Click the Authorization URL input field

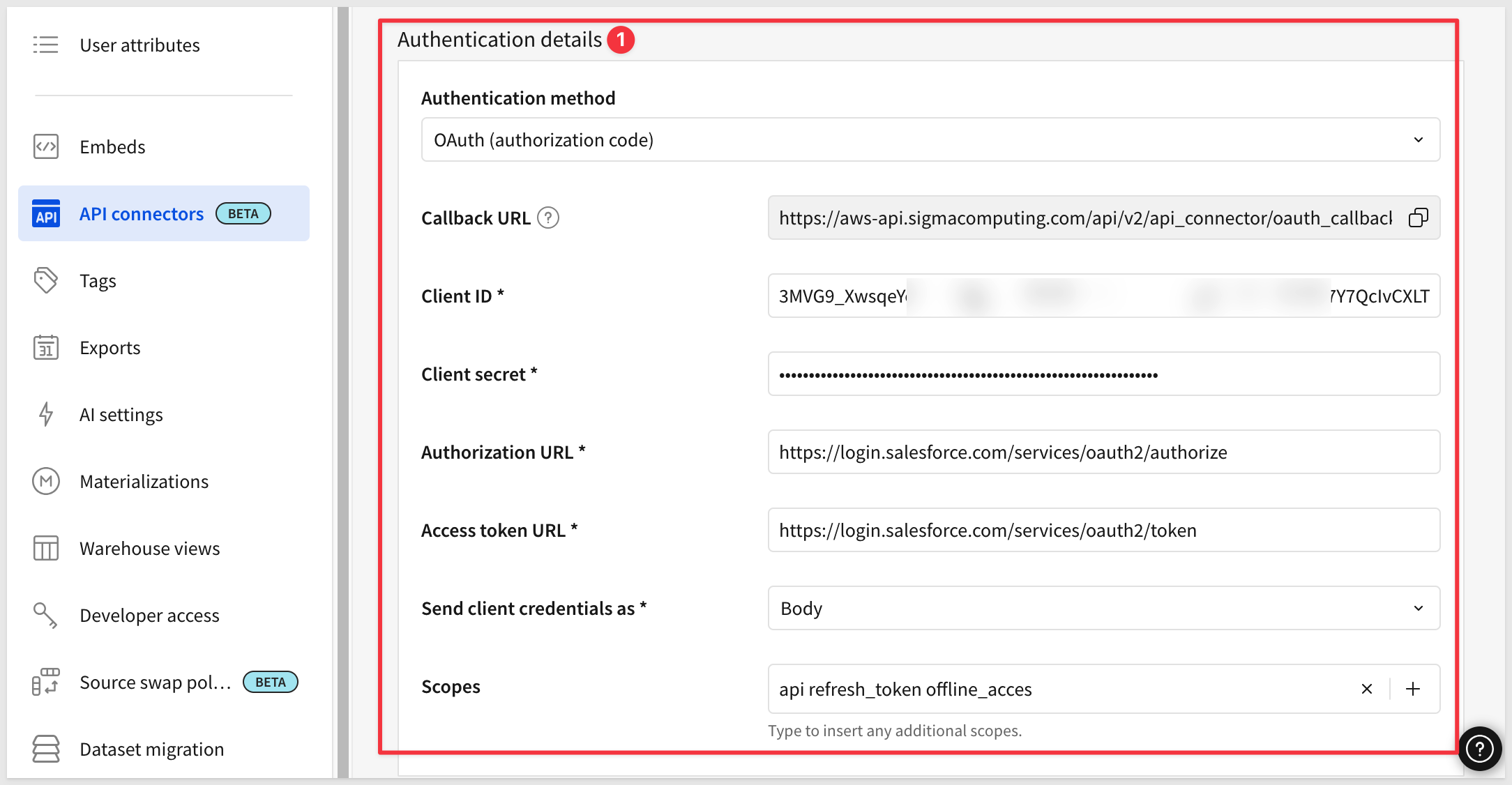point(1103,452)
